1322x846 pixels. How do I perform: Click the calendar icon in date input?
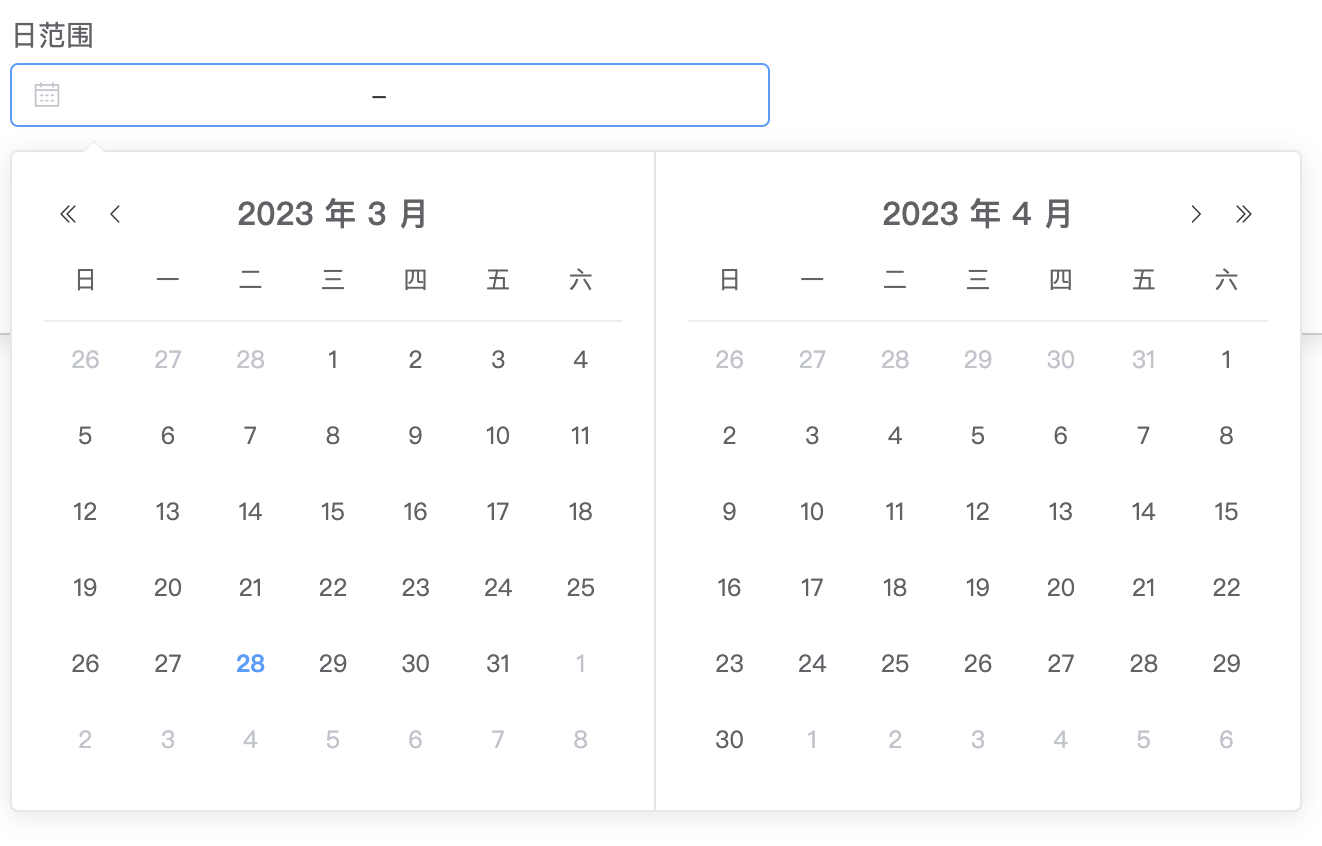[47, 95]
